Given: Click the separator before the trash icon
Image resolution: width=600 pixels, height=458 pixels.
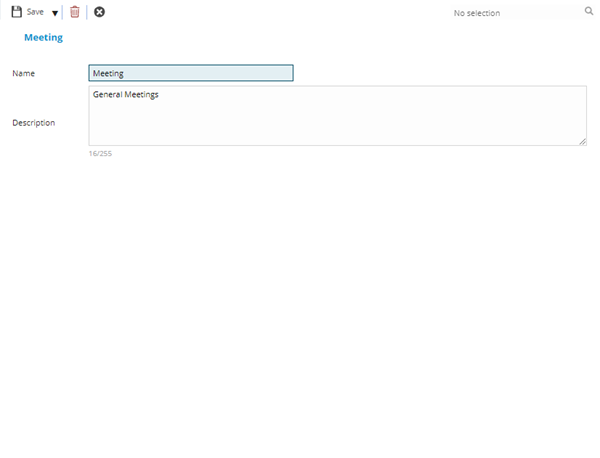Looking at the screenshot, I should 63,12.
